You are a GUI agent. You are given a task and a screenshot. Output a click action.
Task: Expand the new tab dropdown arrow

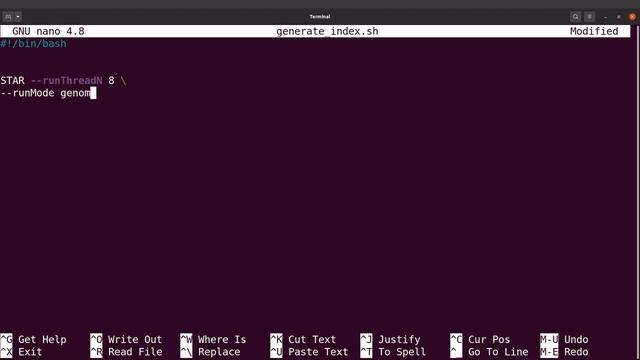point(18,17)
